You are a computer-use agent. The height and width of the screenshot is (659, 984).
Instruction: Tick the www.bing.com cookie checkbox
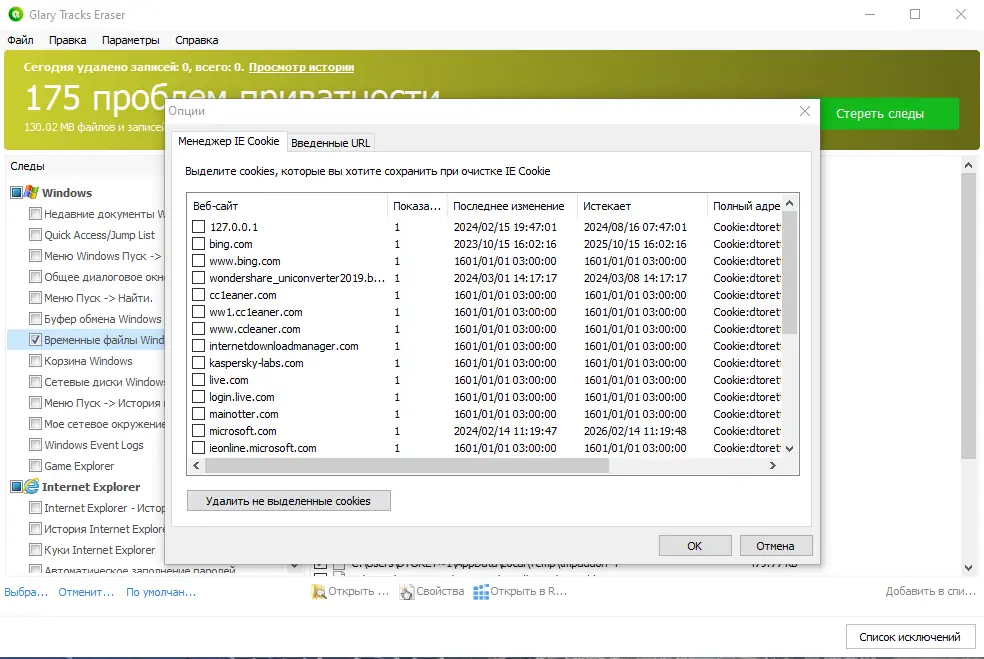(198, 260)
